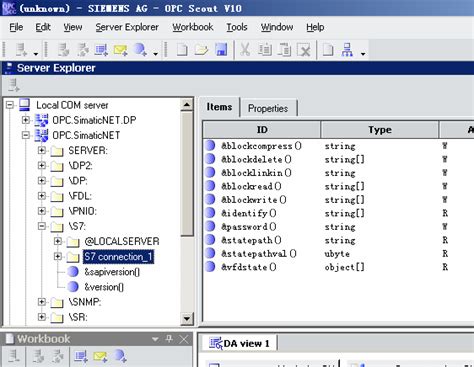This screenshot has height=367, width=474.
Task: Expand the S7 connection_1 node
Action: coord(58,256)
